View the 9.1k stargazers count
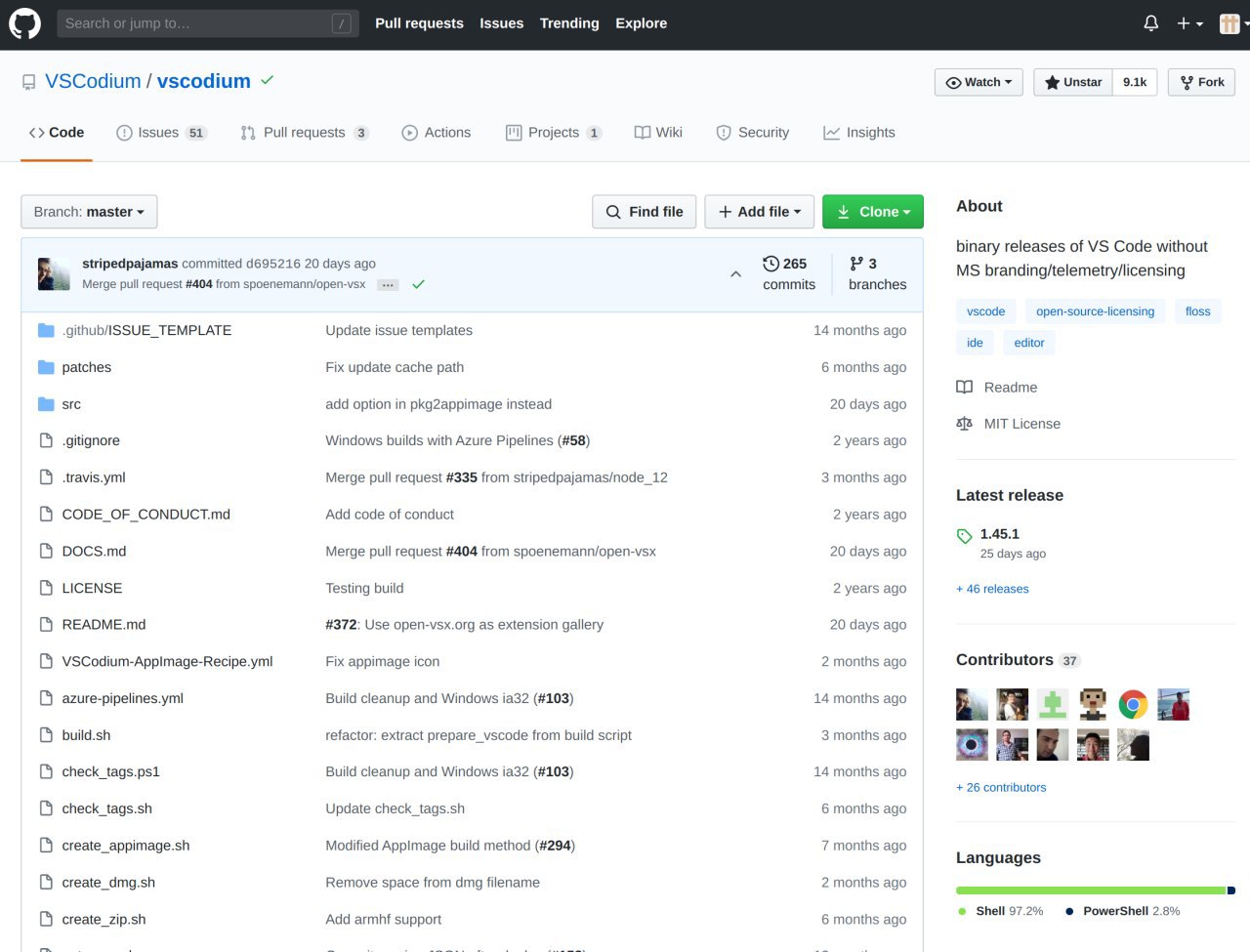The height and width of the screenshot is (952, 1250). coord(1135,82)
